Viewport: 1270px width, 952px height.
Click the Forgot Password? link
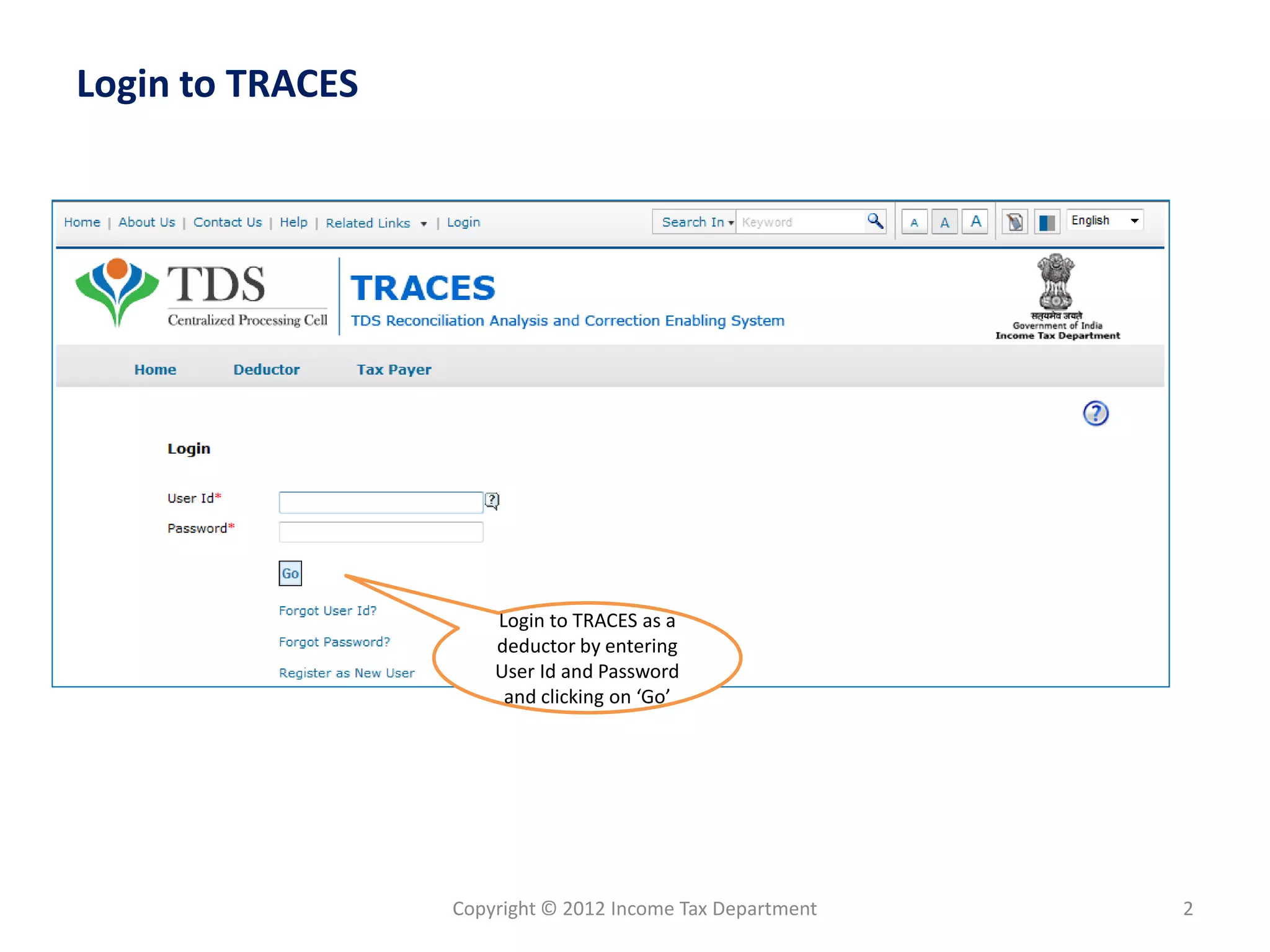click(x=334, y=642)
